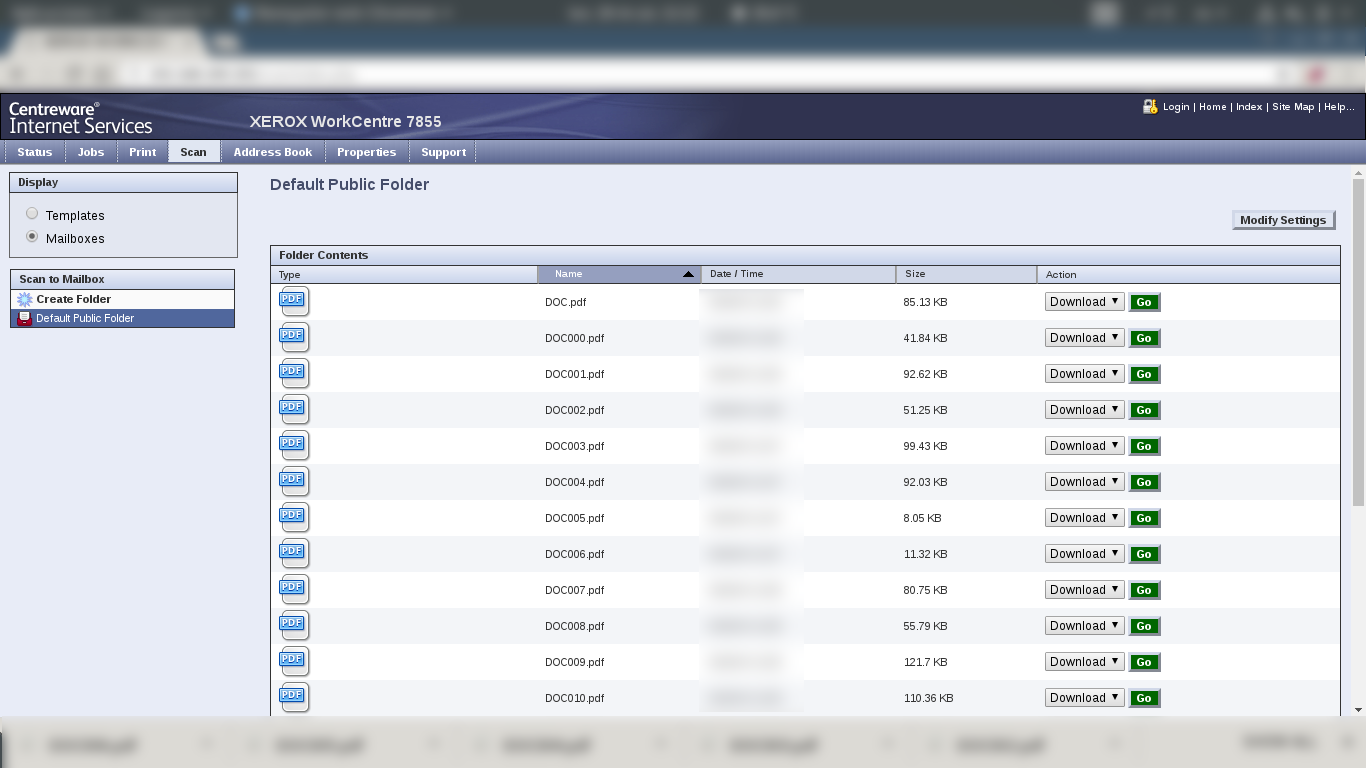Sort by the Size column header
The height and width of the screenshot is (768, 1366).
coord(967,274)
